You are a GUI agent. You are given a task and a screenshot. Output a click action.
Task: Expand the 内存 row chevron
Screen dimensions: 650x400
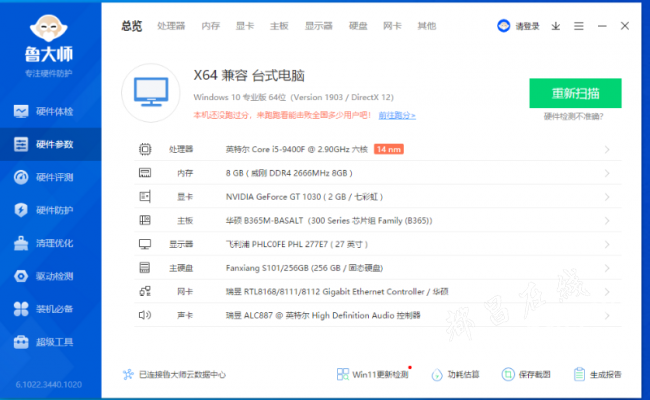point(607,173)
